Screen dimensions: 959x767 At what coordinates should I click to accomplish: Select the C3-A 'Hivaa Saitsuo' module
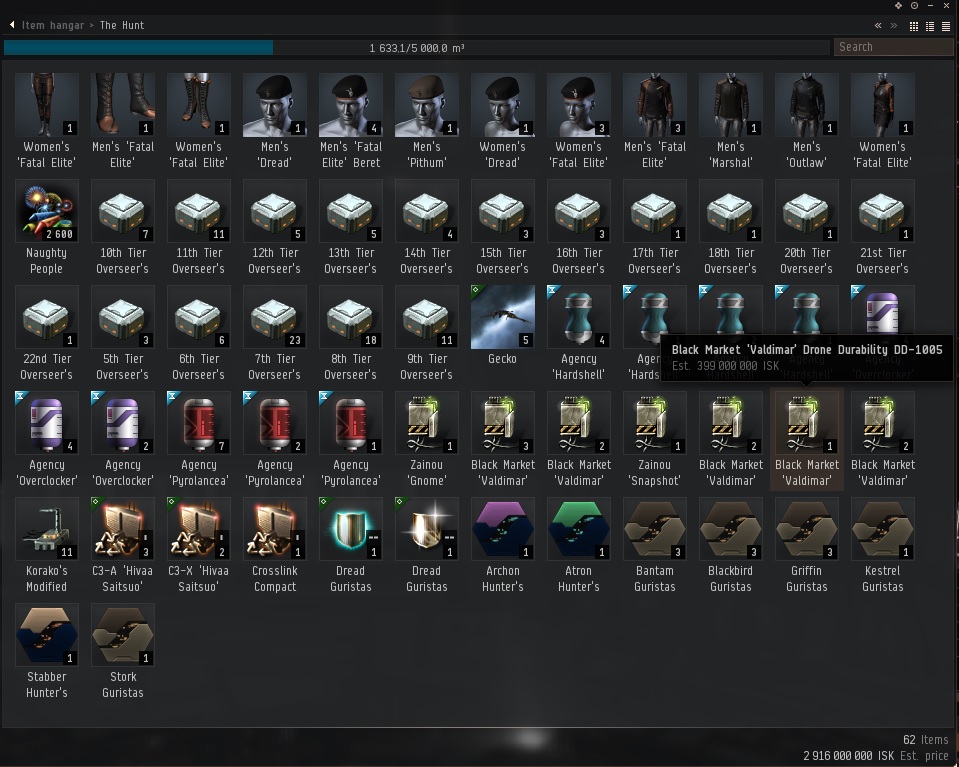coord(122,545)
